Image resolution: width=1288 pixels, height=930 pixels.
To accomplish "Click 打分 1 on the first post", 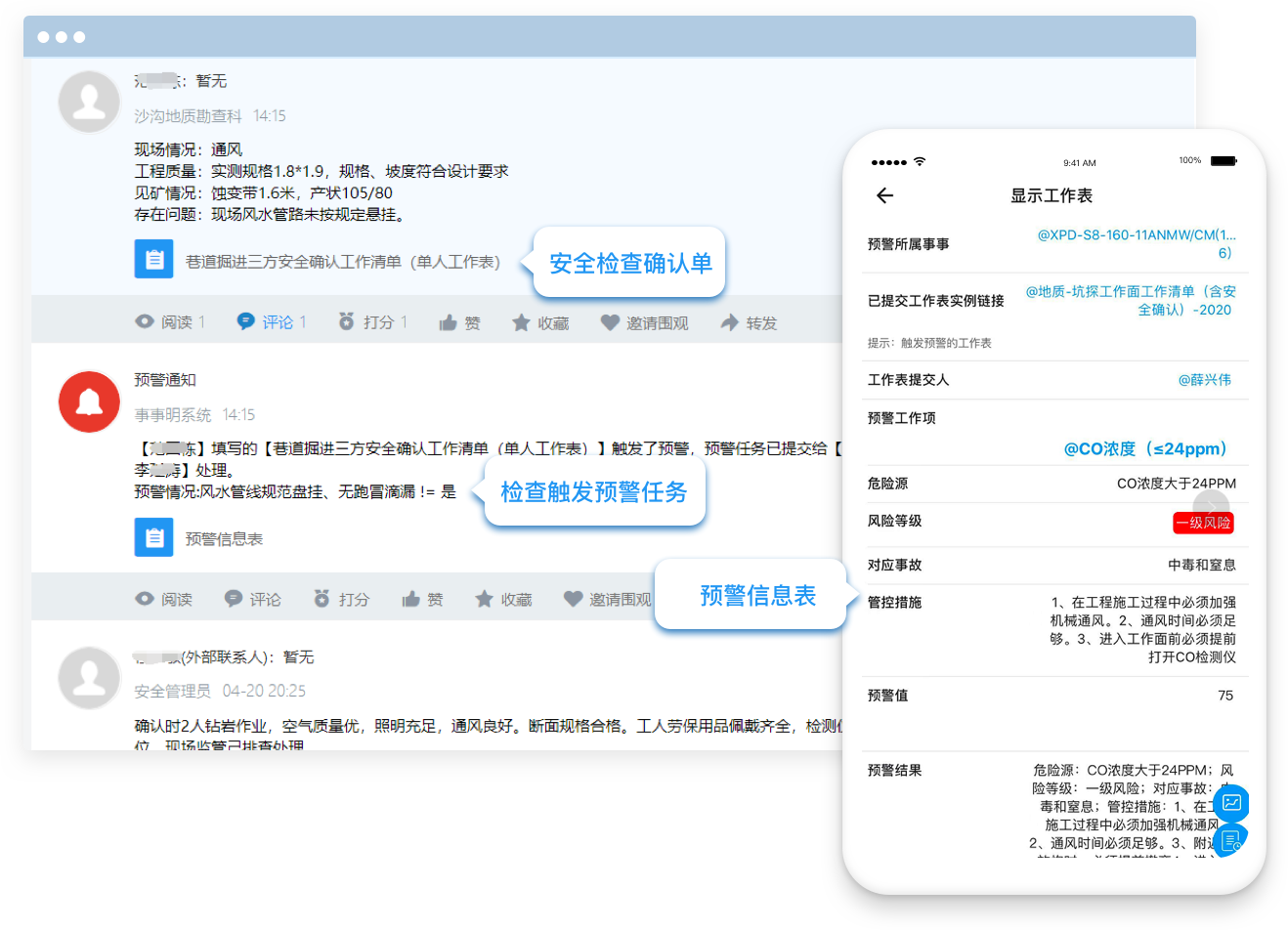I will pyautogui.click(x=372, y=322).
